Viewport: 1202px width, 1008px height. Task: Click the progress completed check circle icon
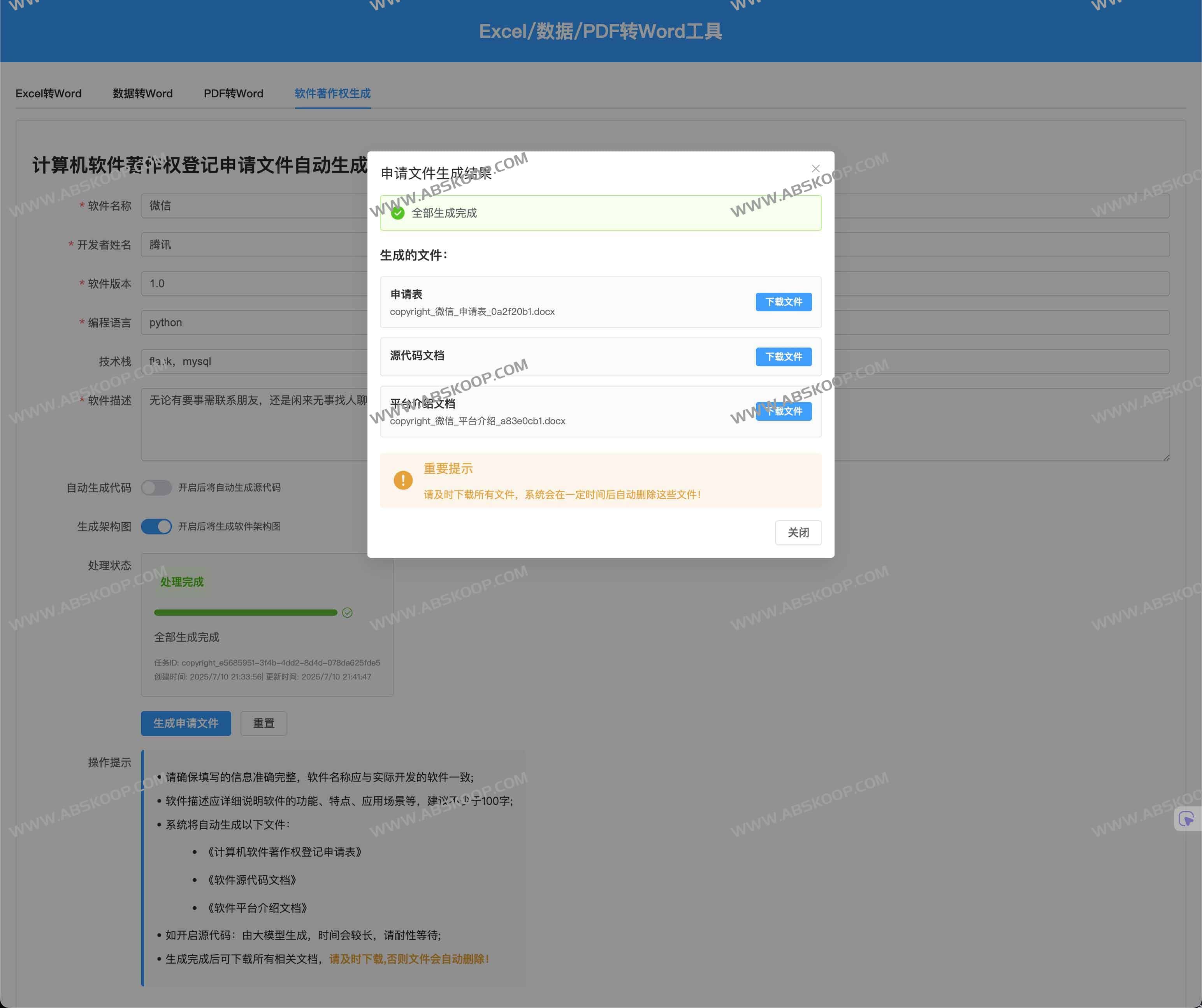347,613
